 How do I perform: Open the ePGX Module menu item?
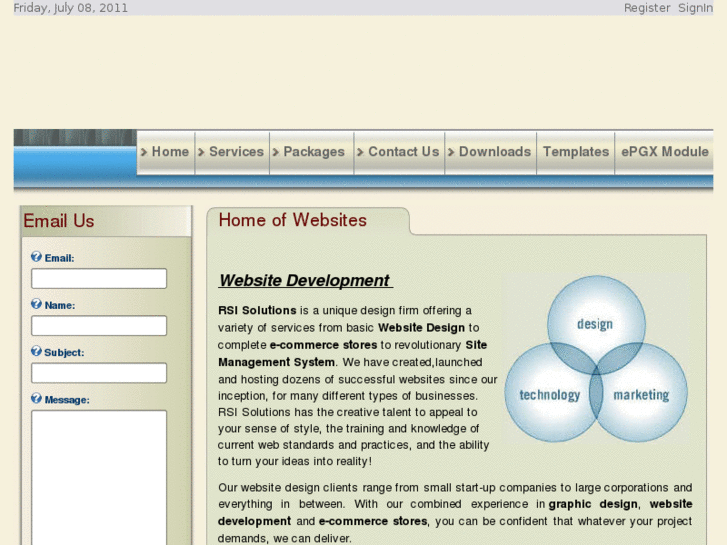coord(664,152)
